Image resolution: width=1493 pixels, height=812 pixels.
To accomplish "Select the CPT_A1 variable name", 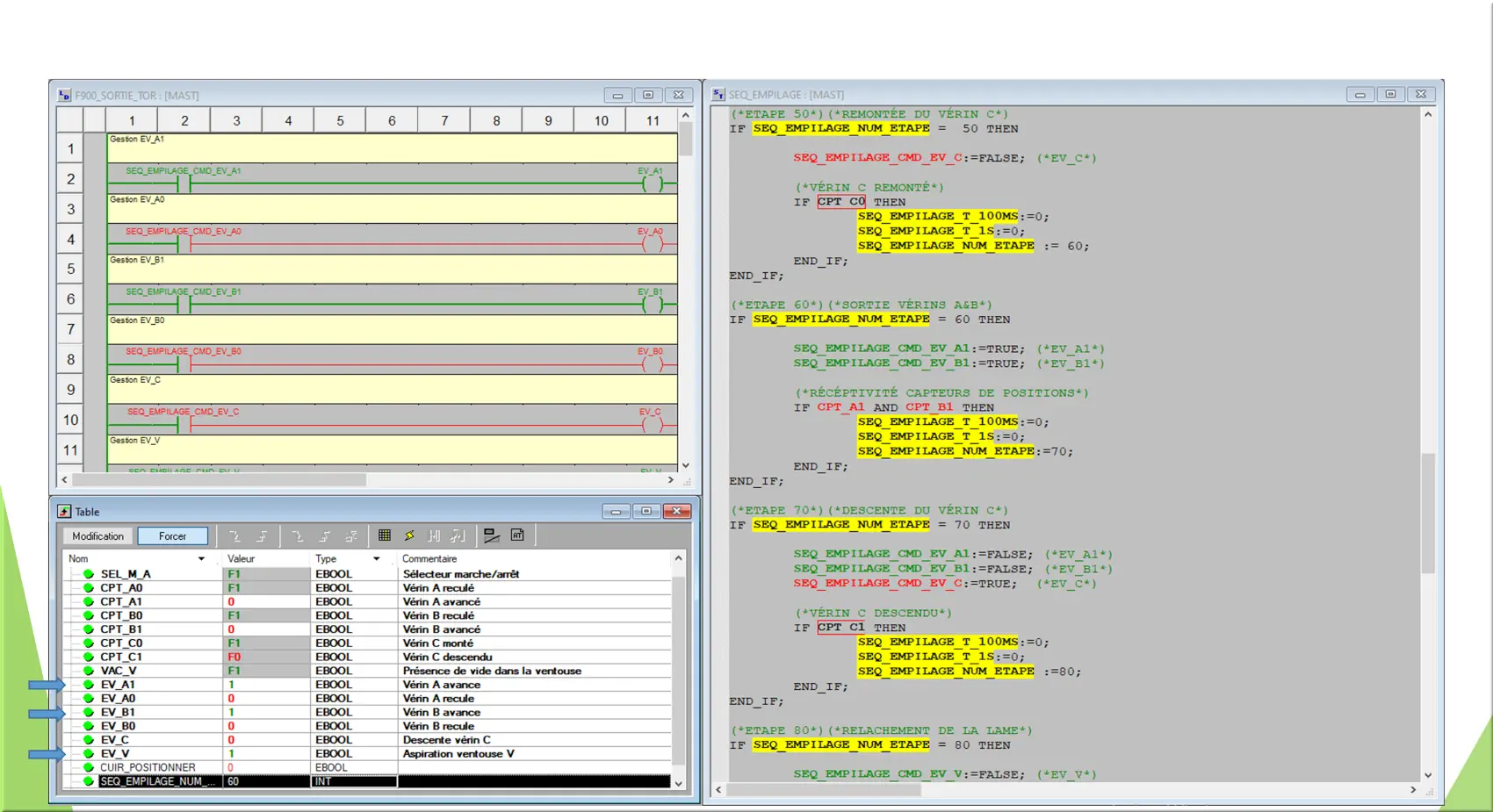I will pos(121,602).
